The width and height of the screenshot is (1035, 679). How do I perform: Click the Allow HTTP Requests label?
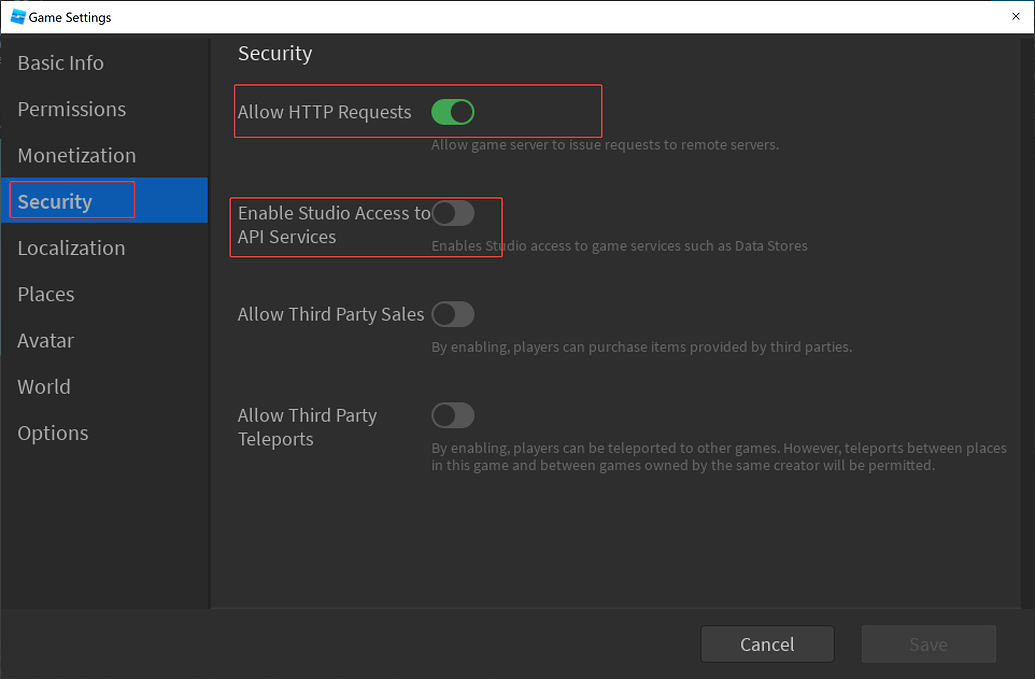[324, 112]
